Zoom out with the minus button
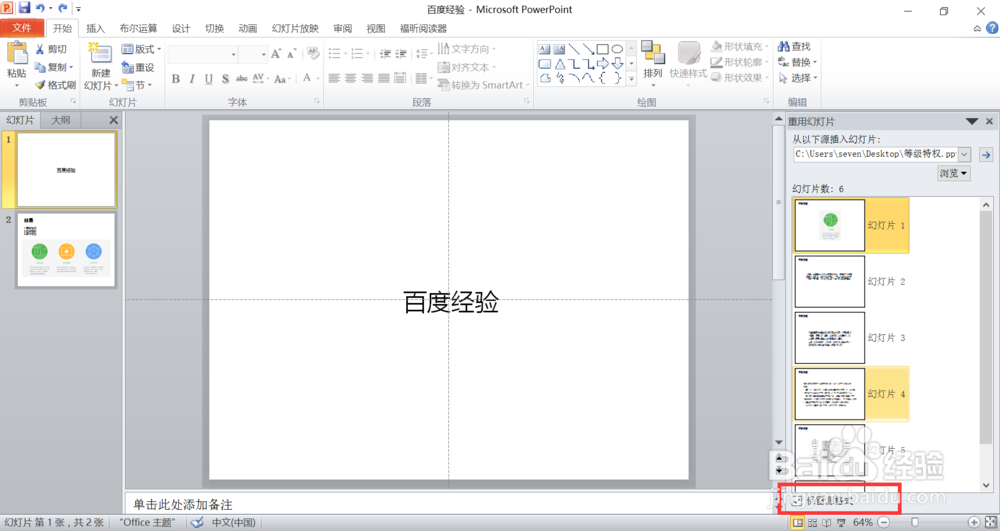 (x=883, y=522)
